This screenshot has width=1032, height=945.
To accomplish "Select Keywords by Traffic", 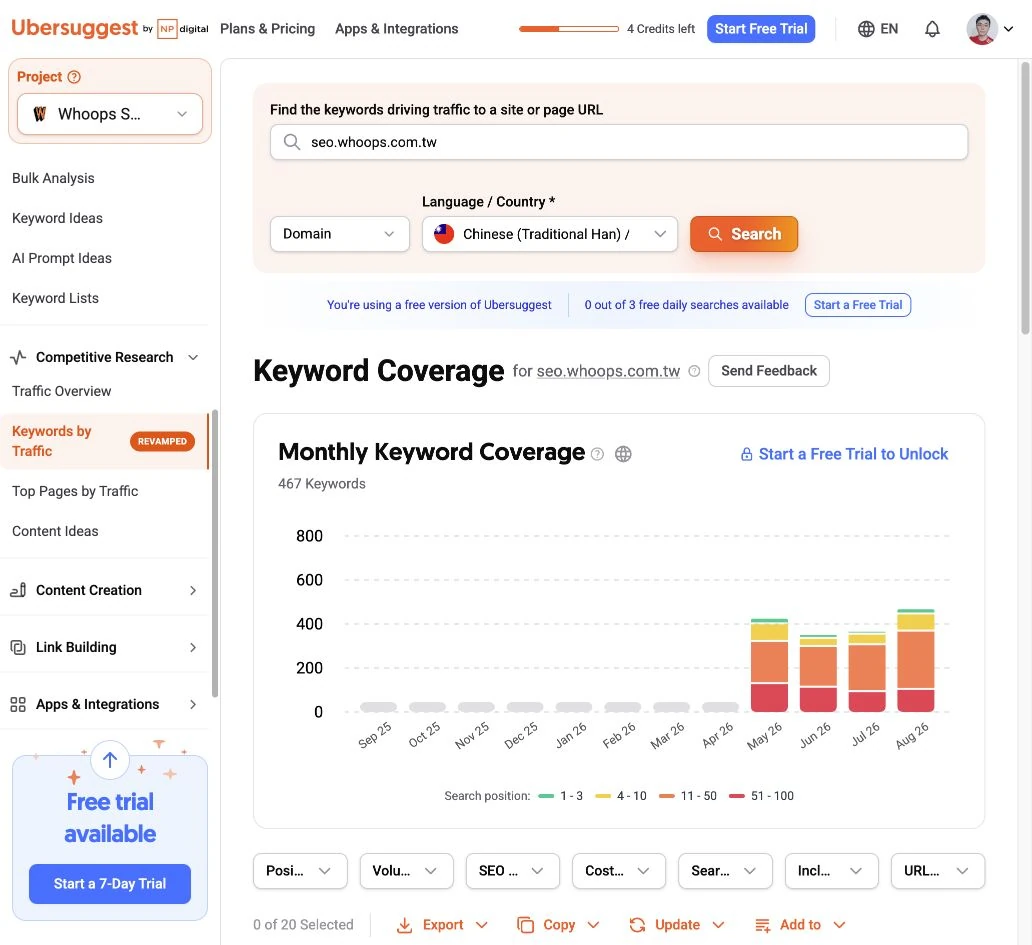I will click(104, 442).
